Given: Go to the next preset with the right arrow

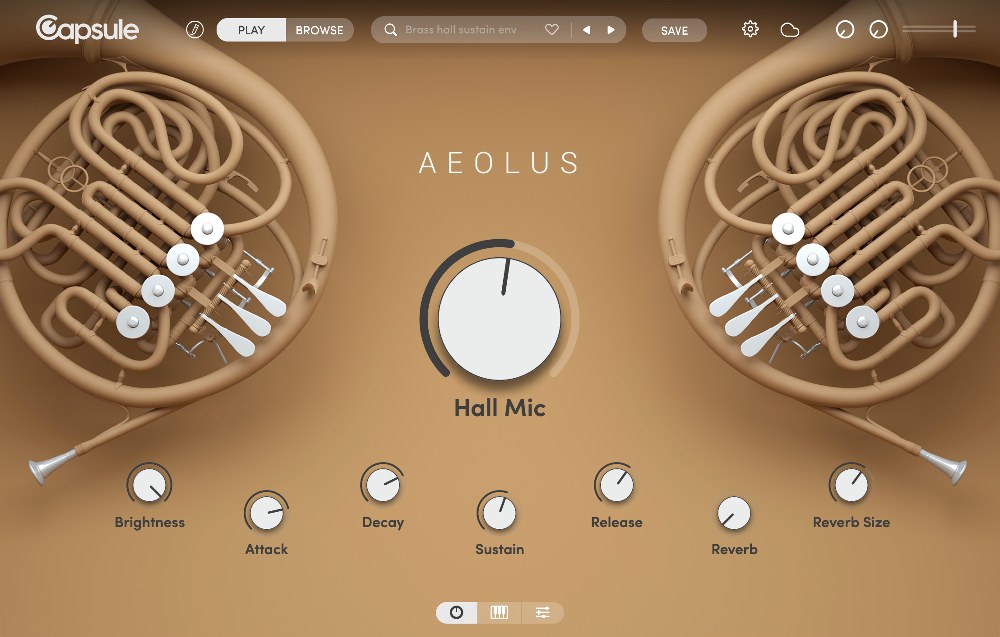Looking at the screenshot, I should click(612, 30).
